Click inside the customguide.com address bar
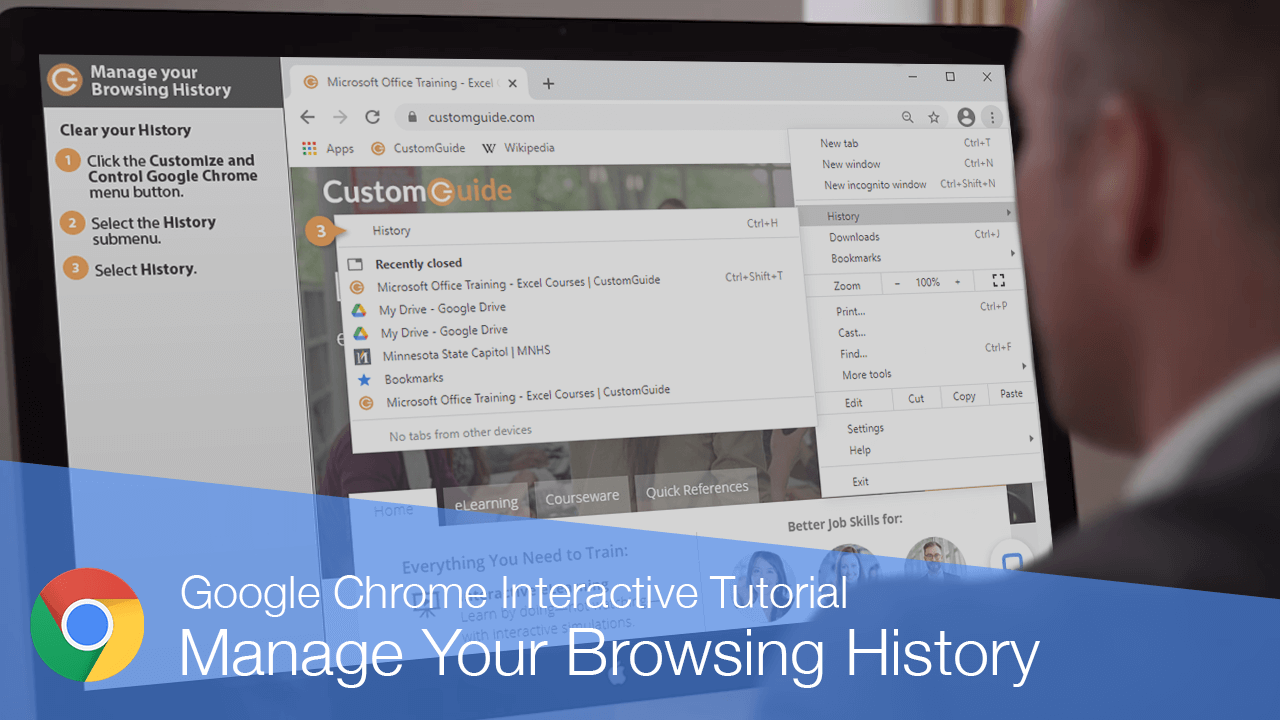1280x720 pixels. tap(600, 116)
